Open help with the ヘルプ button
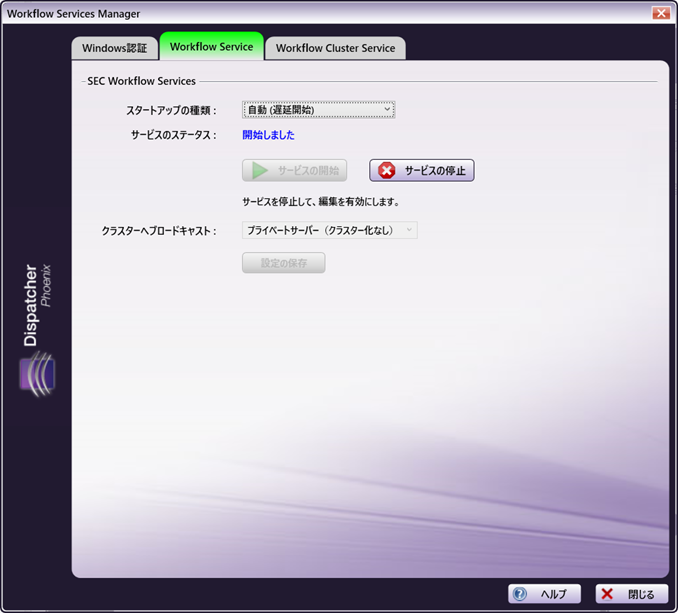678x613 pixels. [544, 594]
